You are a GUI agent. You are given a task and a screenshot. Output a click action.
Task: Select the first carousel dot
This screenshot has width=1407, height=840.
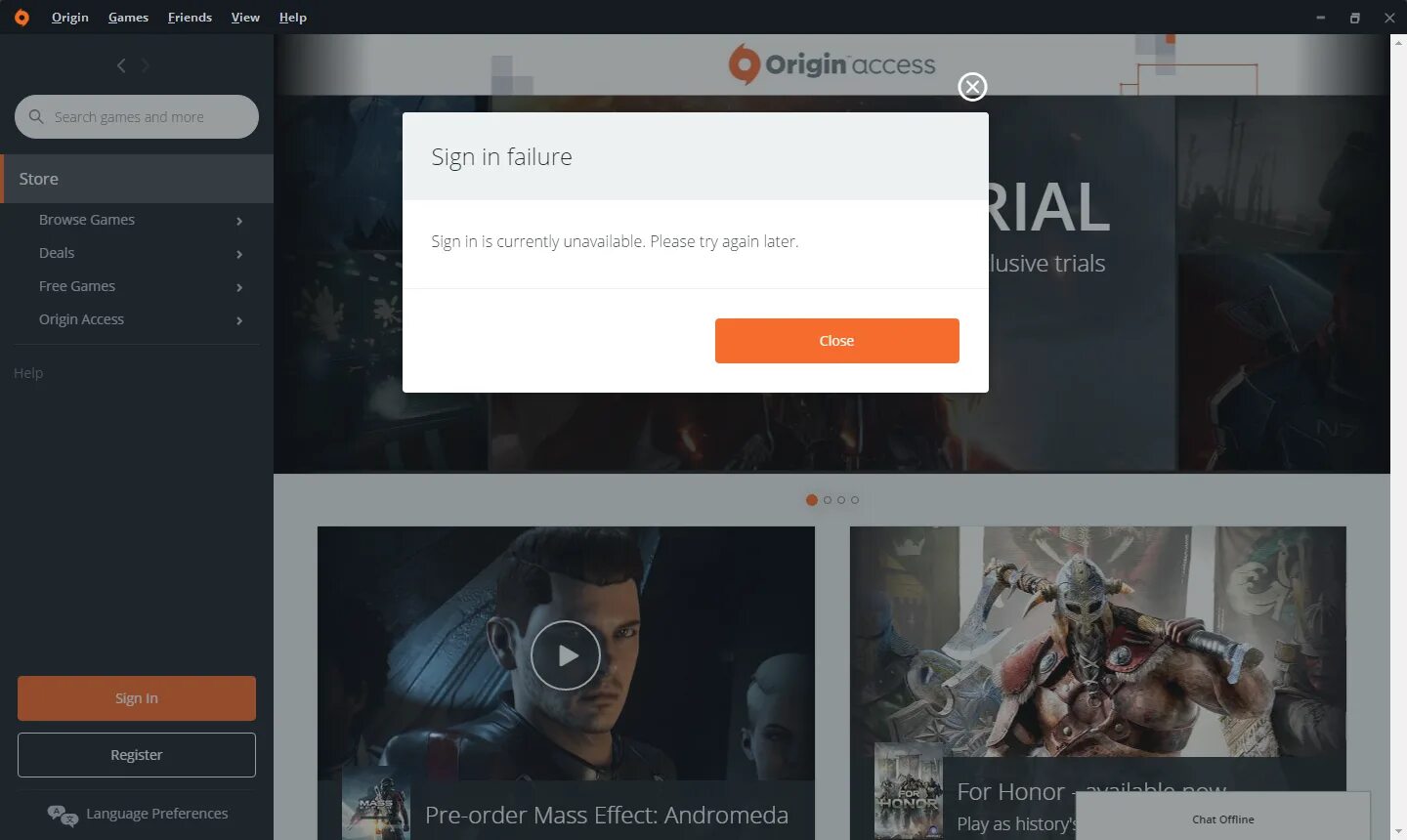pos(812,500)
